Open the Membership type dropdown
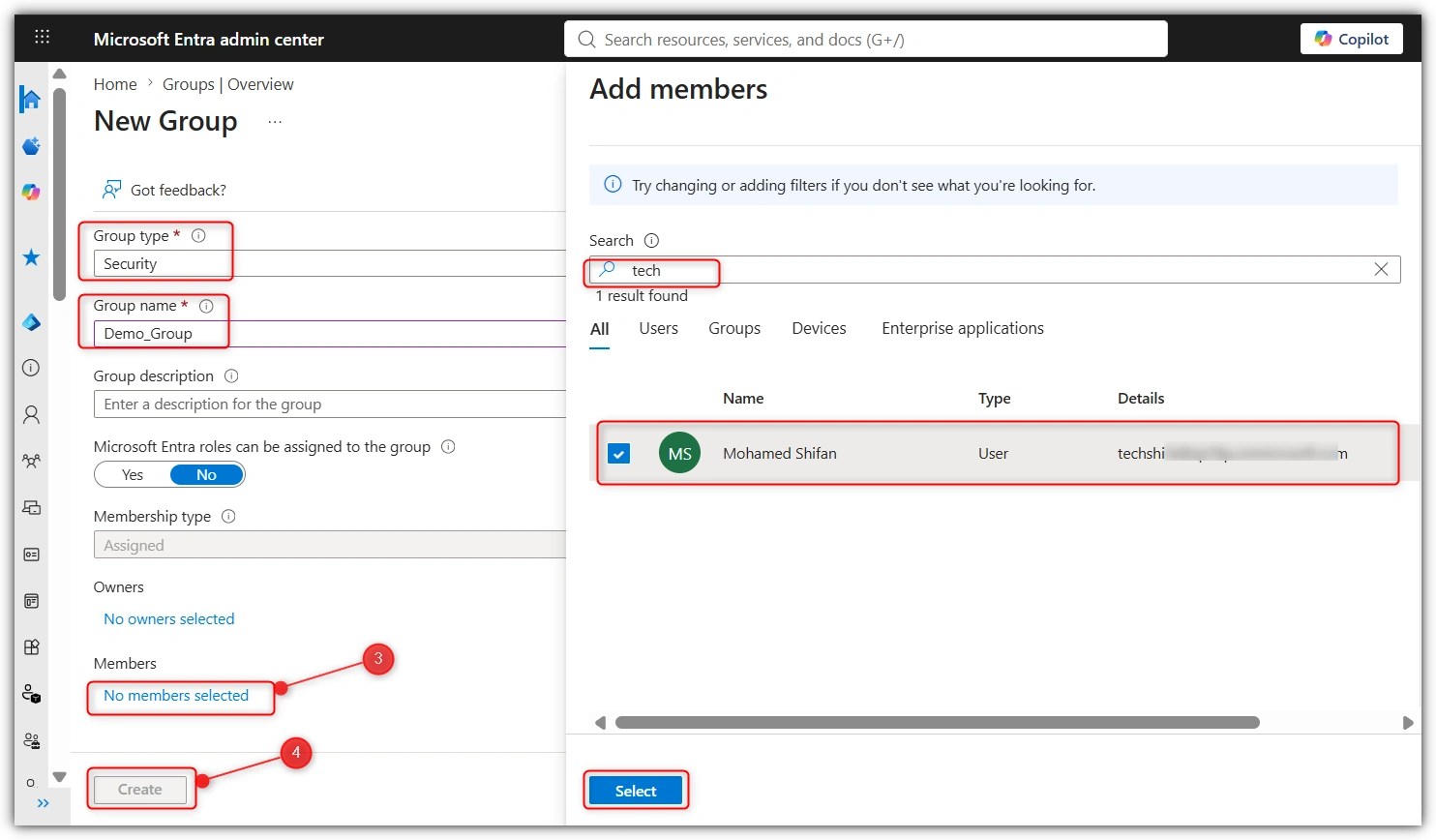This screenshot has height=840, width=1436. [x=329, y=545]
